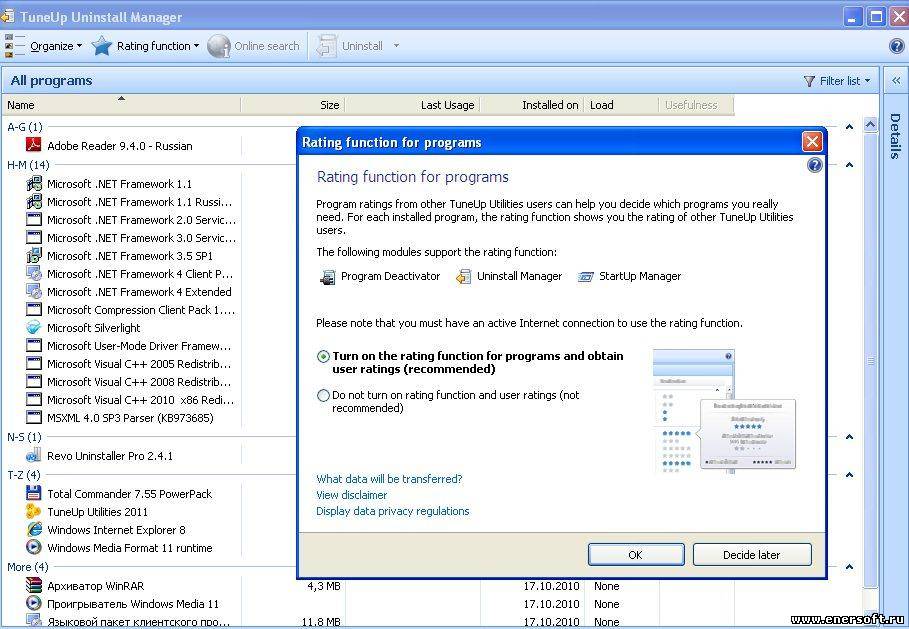Sort by Last Usage column
The height and width of the screenshot is (629, 909).
[412, 105]
